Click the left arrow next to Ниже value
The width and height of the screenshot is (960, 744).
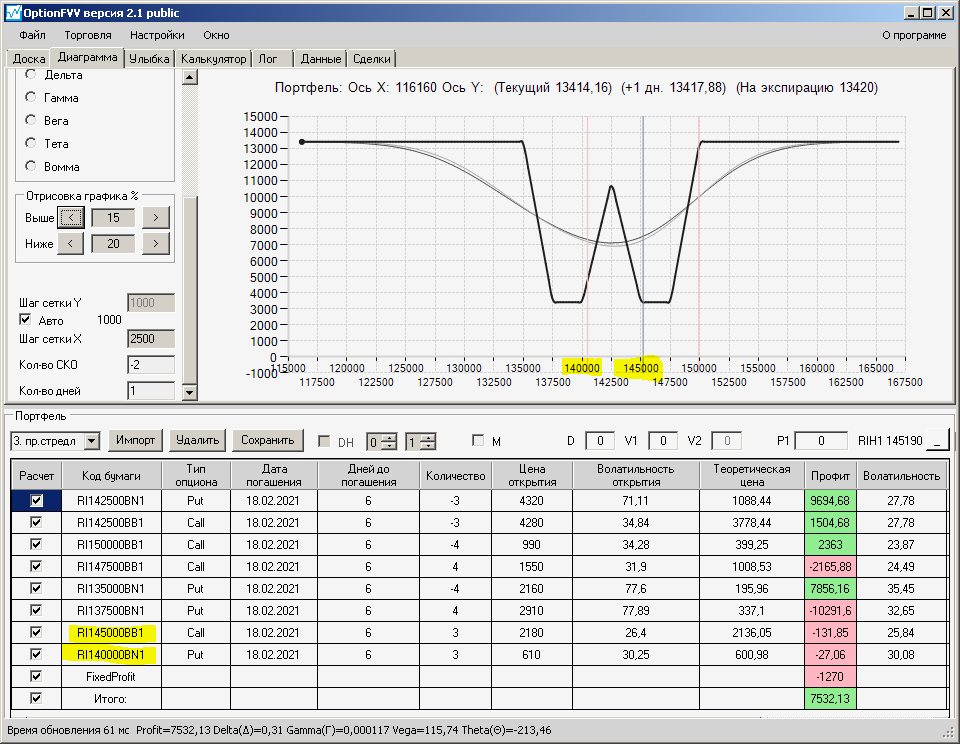70,243
